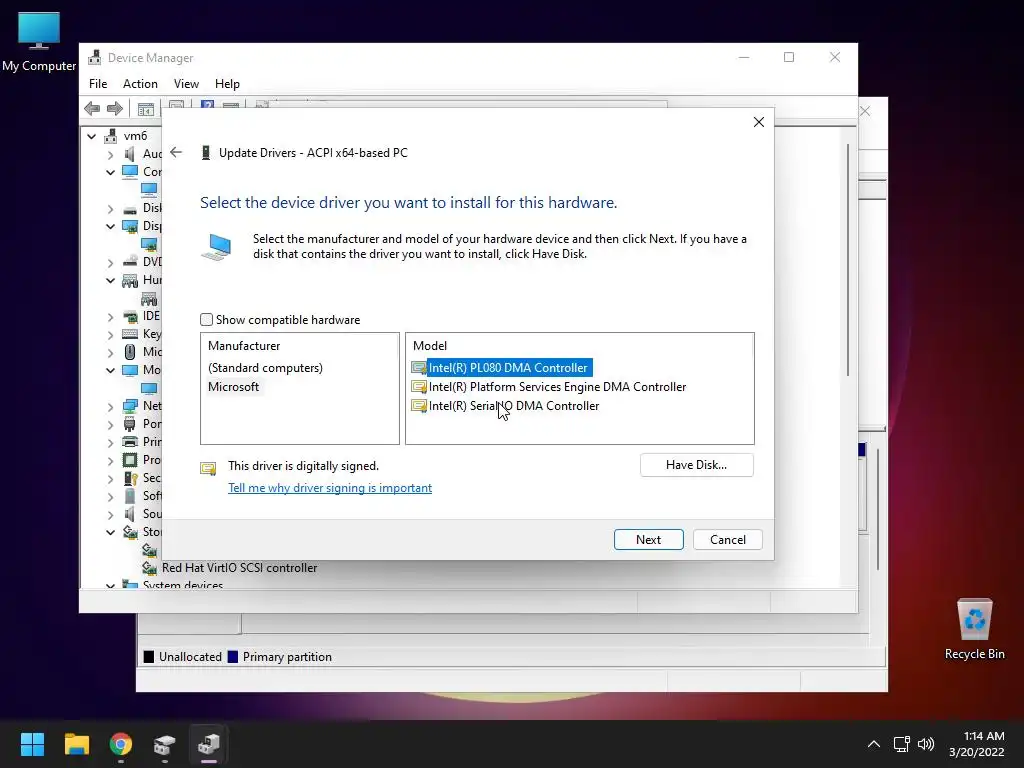Viewport: 1024px width, 768px height.
Task: Click the Forward arrow in Device Manager toolbar
Action: (114, 108)
